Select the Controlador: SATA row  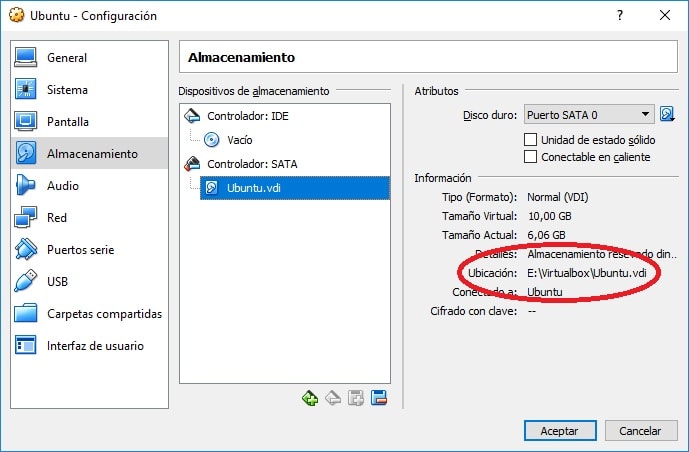[285, 163]
